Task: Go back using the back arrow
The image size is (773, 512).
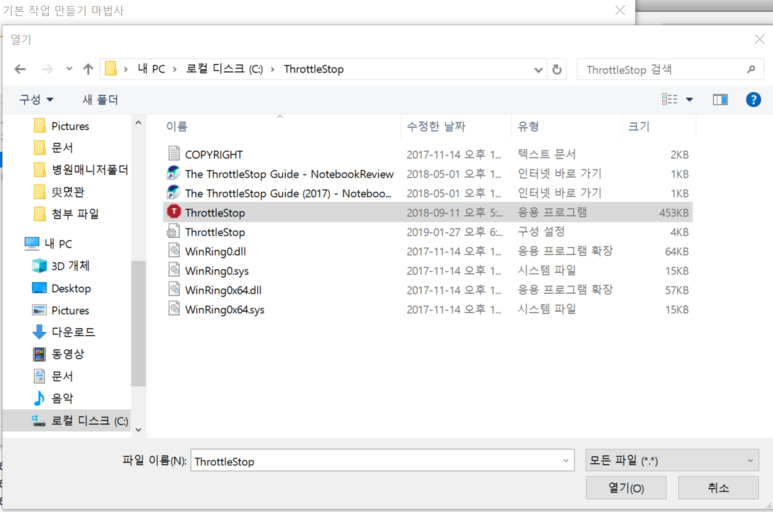Action: tap(20, 69)
